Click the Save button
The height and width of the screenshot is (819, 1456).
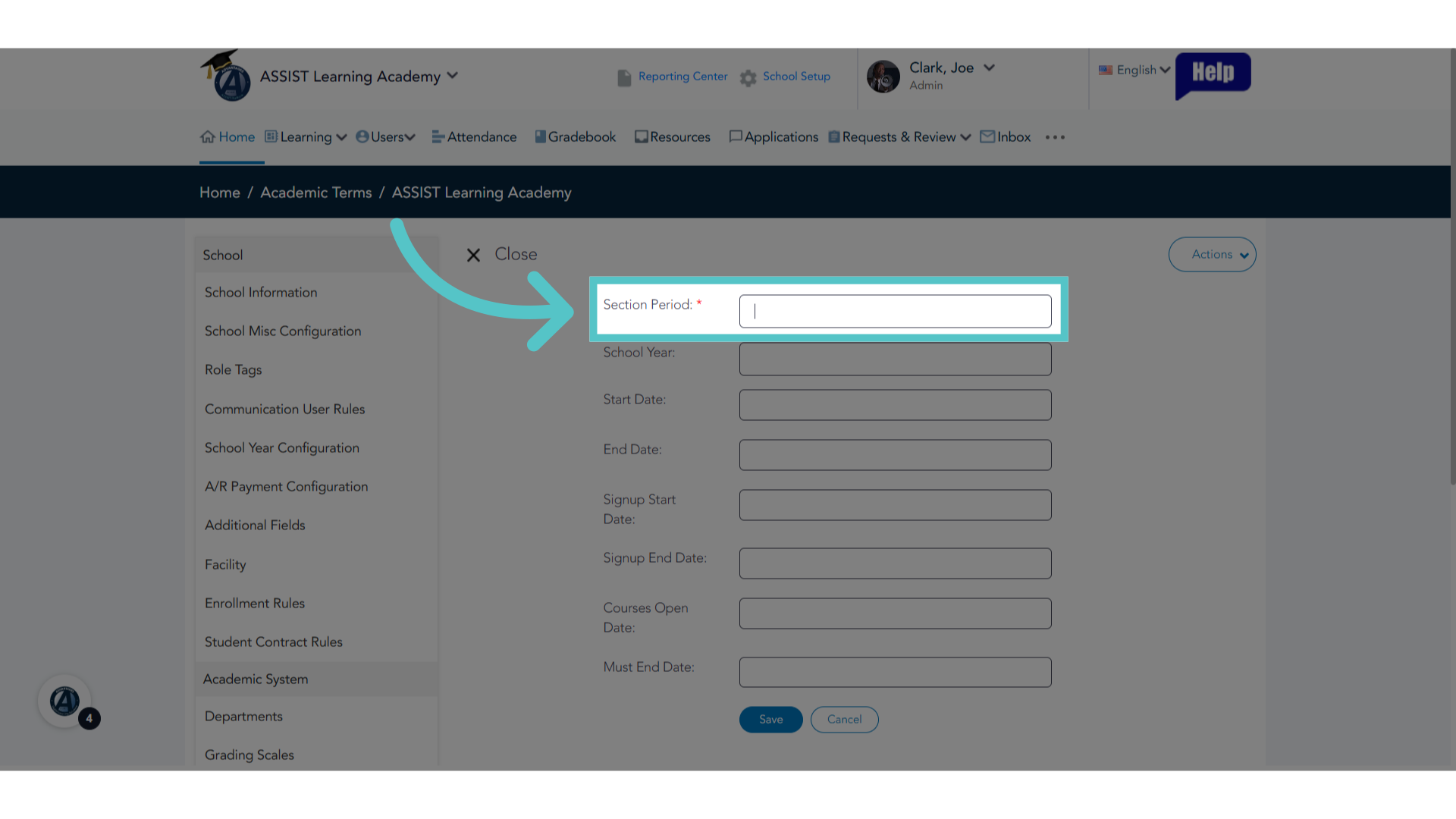770,720
